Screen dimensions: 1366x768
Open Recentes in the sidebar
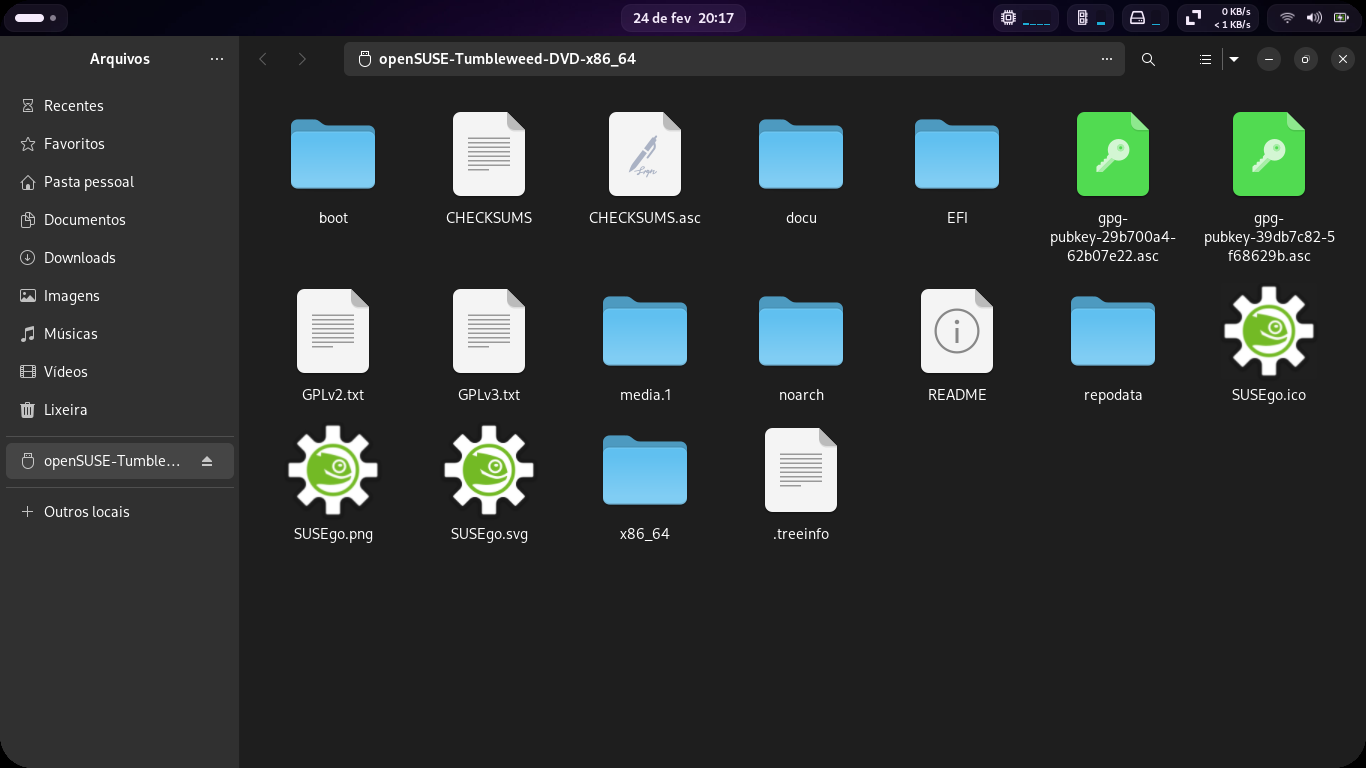pos(120,106)
